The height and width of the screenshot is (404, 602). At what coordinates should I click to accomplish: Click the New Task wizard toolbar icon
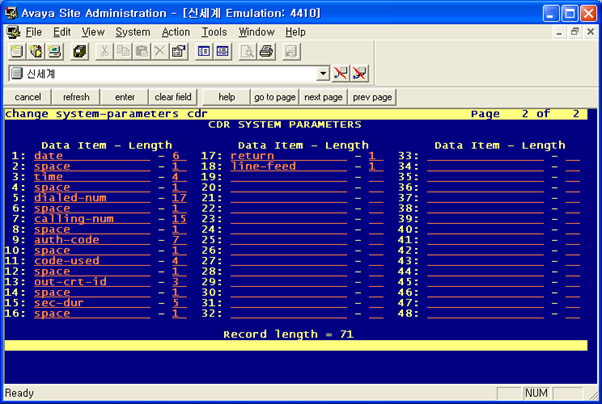tap(36, 51)
